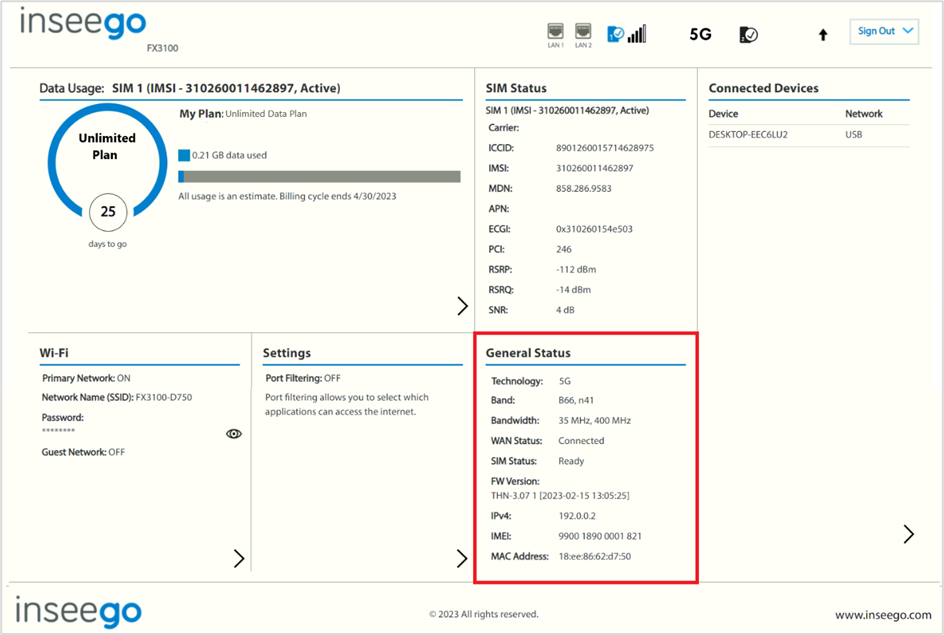
Task: Click the Carrier label in SIM Status
Action: click(x=503, y=128)
